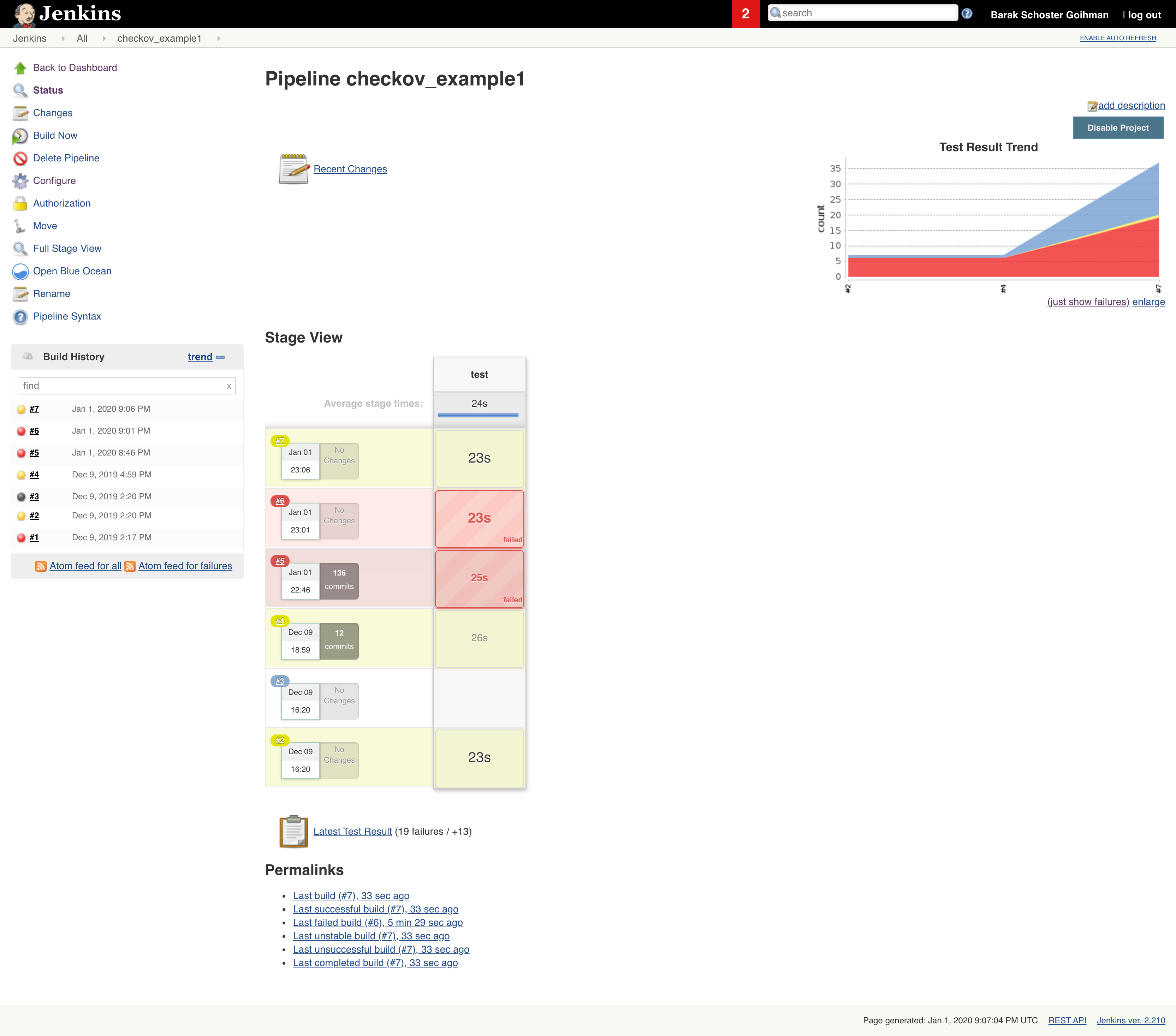Click the green Back to Dashboard arrow icon
Screen dimensions: 1176x1036
(20, 68)
